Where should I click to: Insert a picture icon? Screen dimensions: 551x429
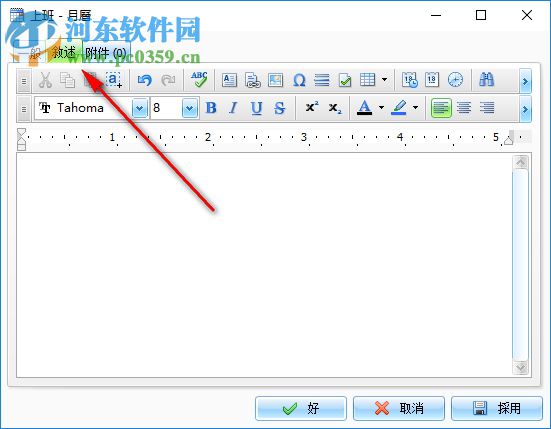click(275, 80)
